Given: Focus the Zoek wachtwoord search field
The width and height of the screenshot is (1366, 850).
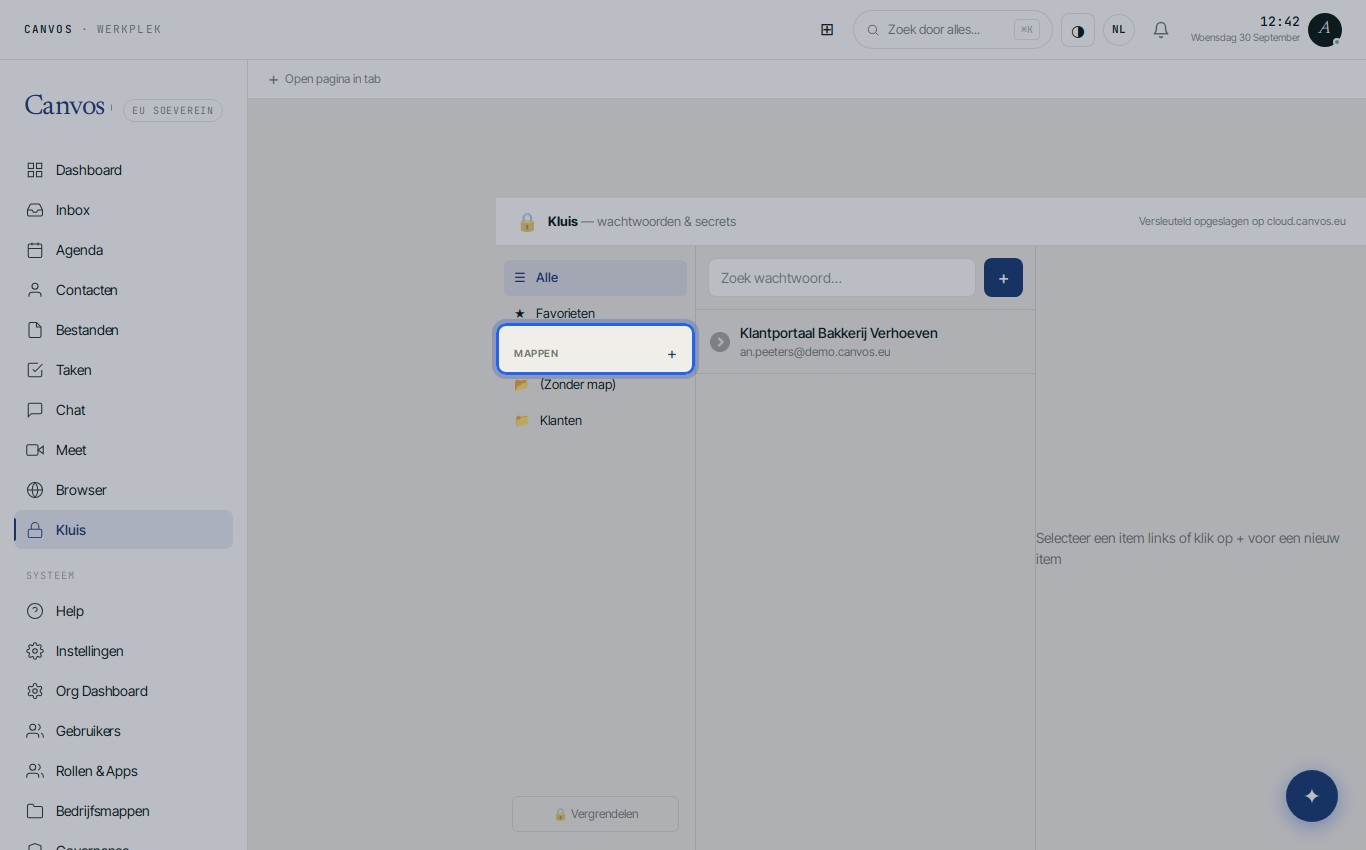Looking at the screenshot, I should (x=841, y=278).
